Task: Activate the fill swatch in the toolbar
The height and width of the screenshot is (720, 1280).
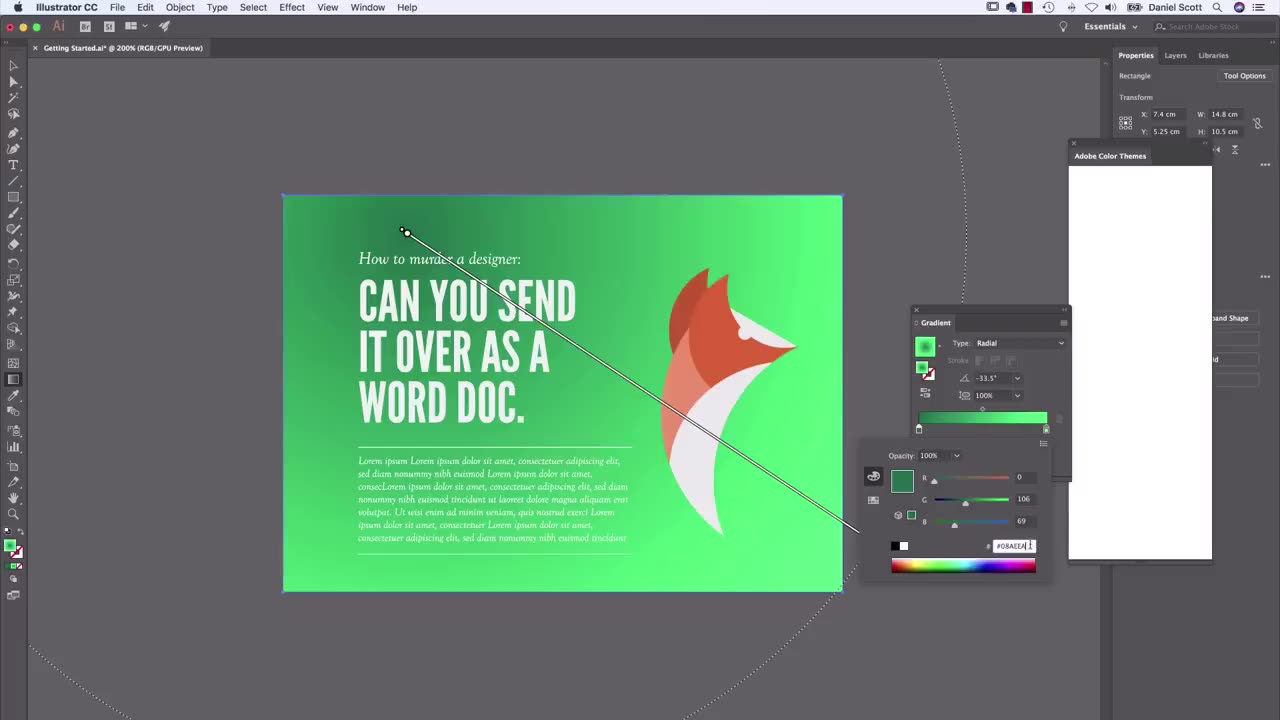Action: 10,546
